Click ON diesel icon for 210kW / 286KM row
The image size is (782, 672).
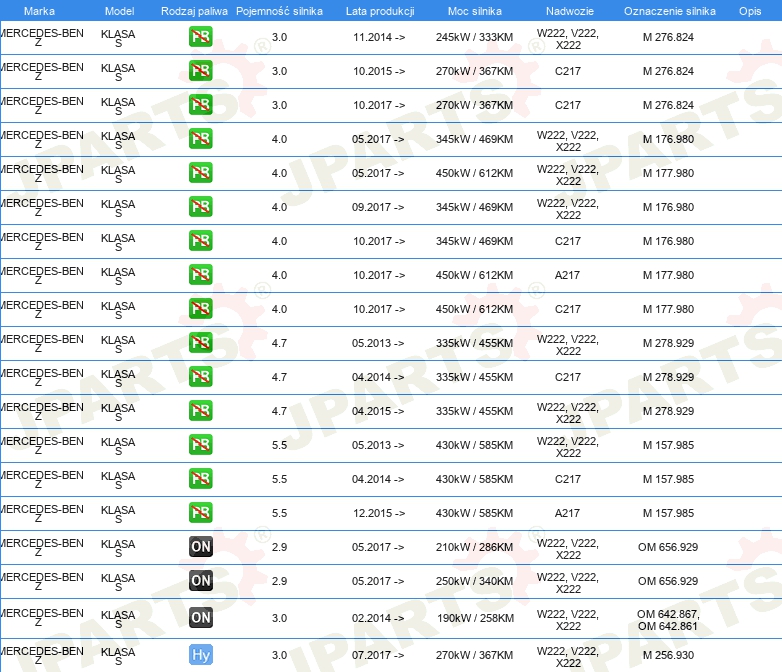coord(201,546)
